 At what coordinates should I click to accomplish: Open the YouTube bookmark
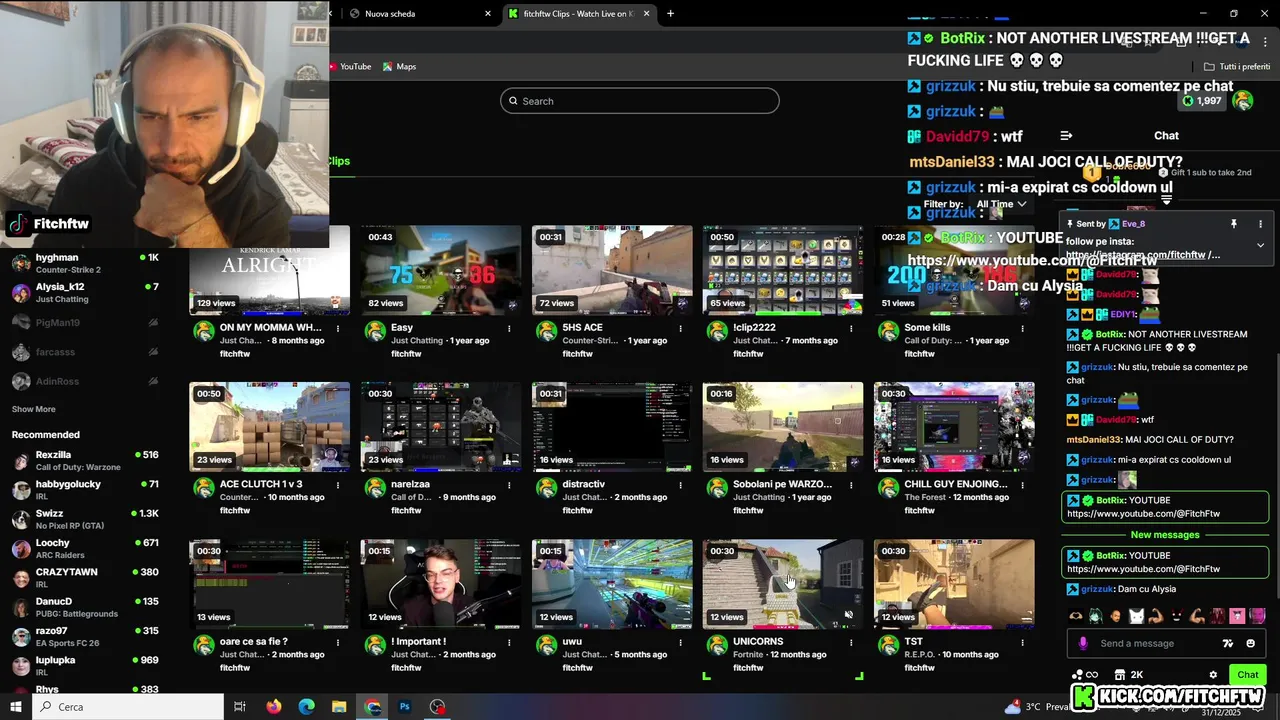coord(349,66)
